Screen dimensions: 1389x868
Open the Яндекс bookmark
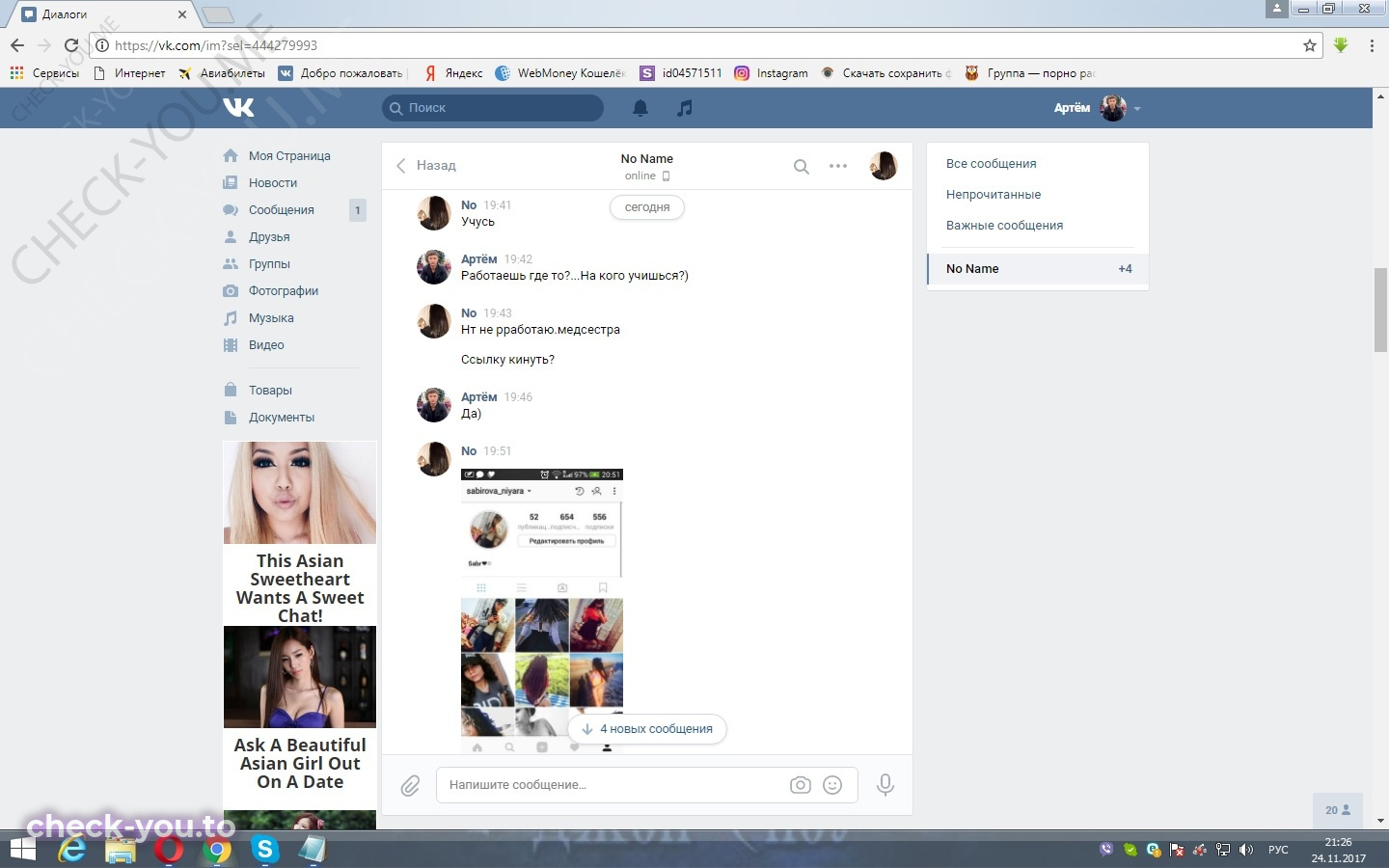coord(453,72)
